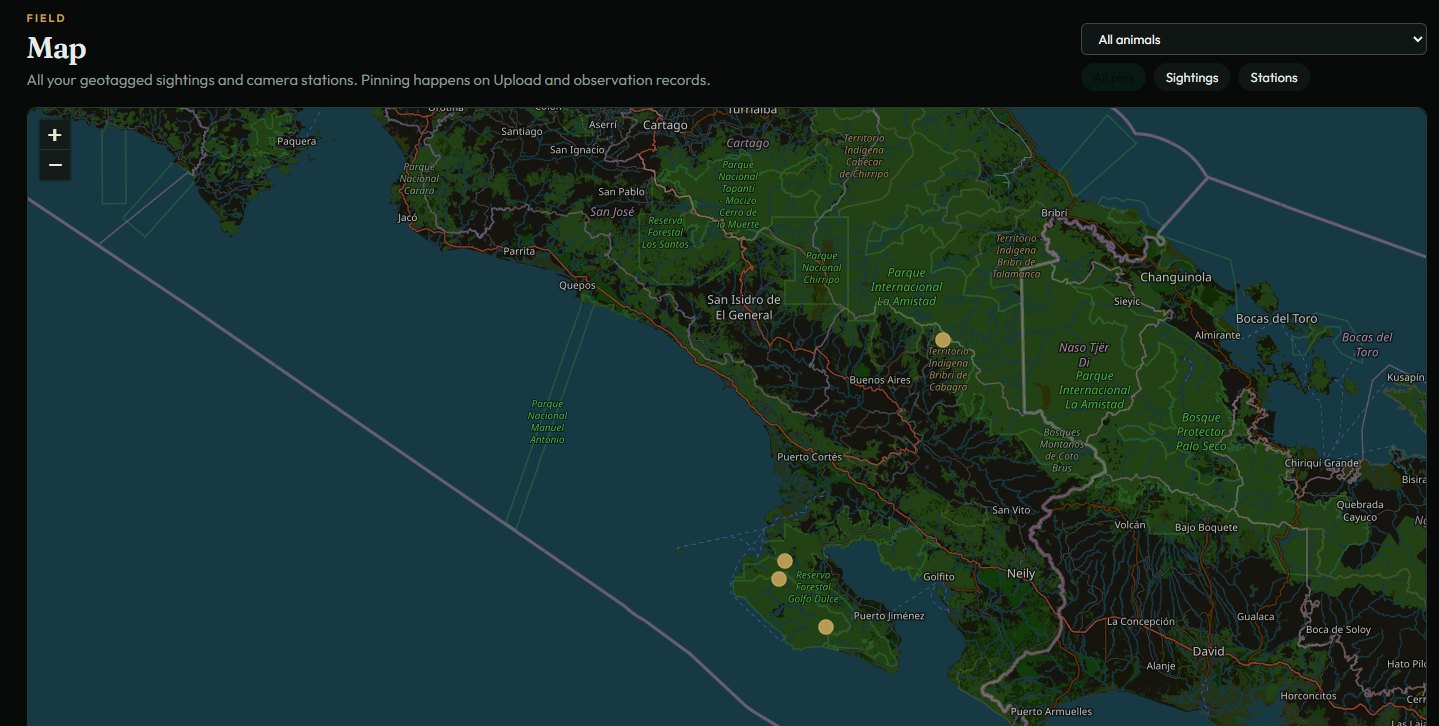This screenshot has height=726, width=1439.
Task: Click the Bosque Protector Palo Seco label
Action: tap(1202, 431)
